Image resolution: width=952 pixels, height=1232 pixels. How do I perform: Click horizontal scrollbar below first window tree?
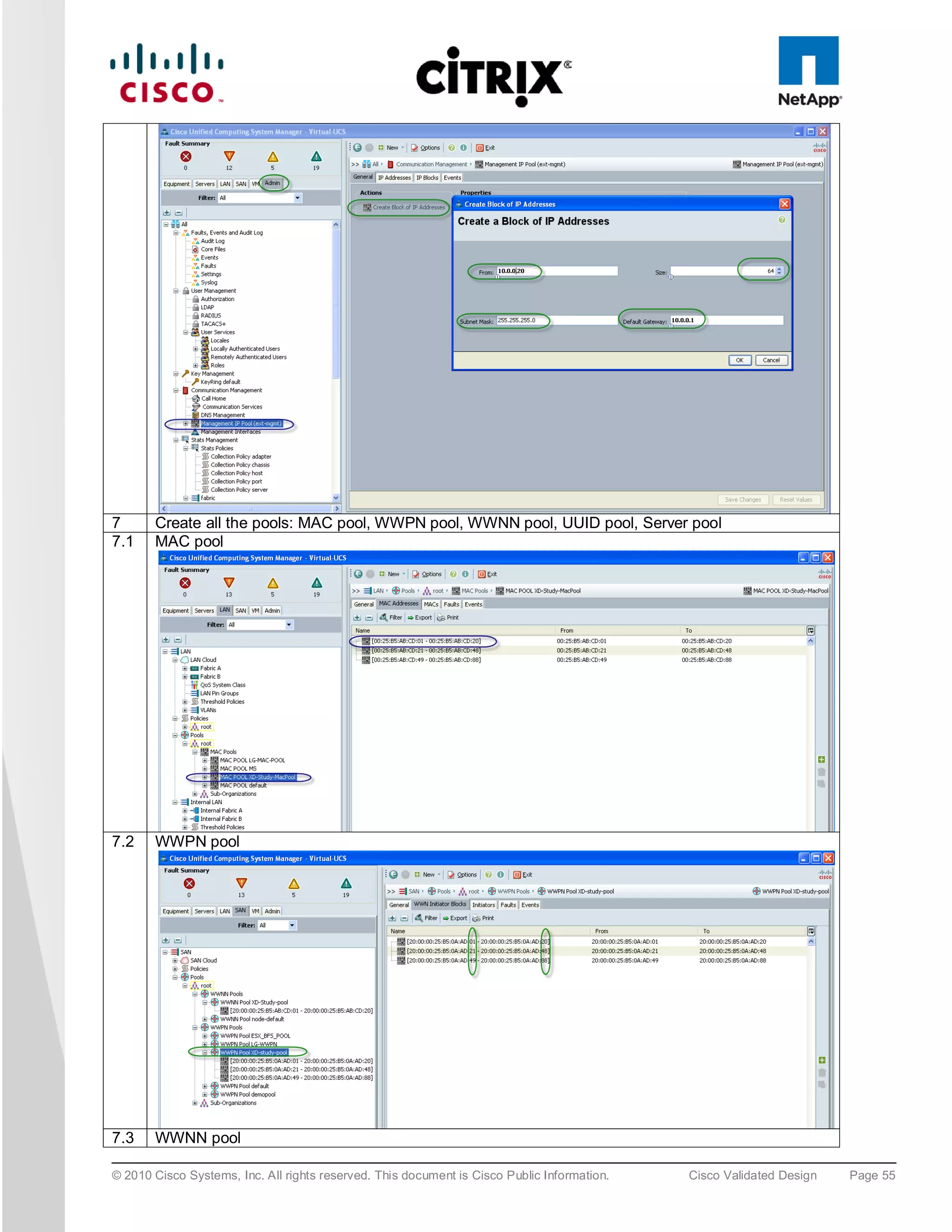[x=251, y=509]
